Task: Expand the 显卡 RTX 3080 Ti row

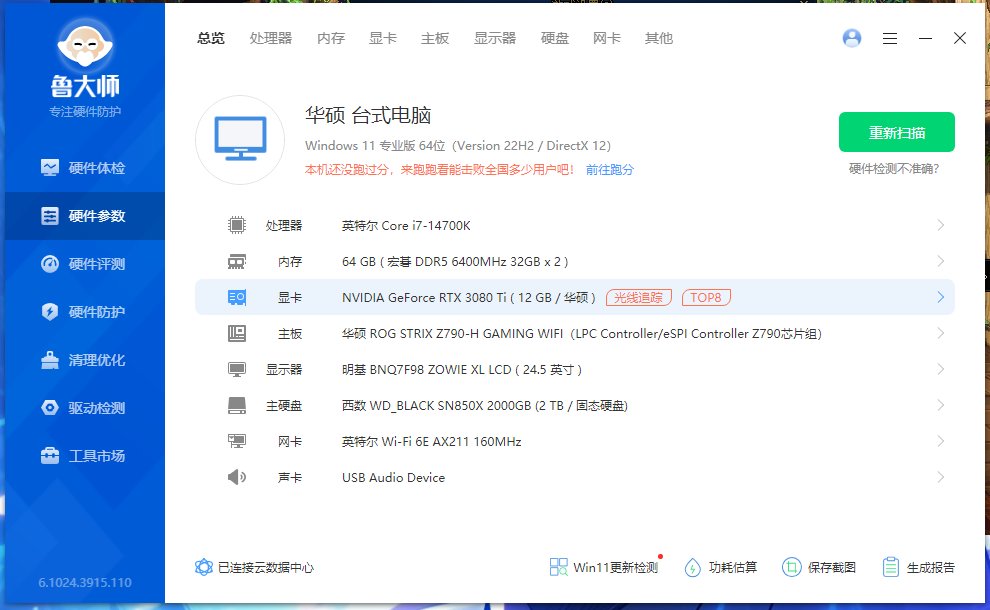Action: (x=939, y=297)
